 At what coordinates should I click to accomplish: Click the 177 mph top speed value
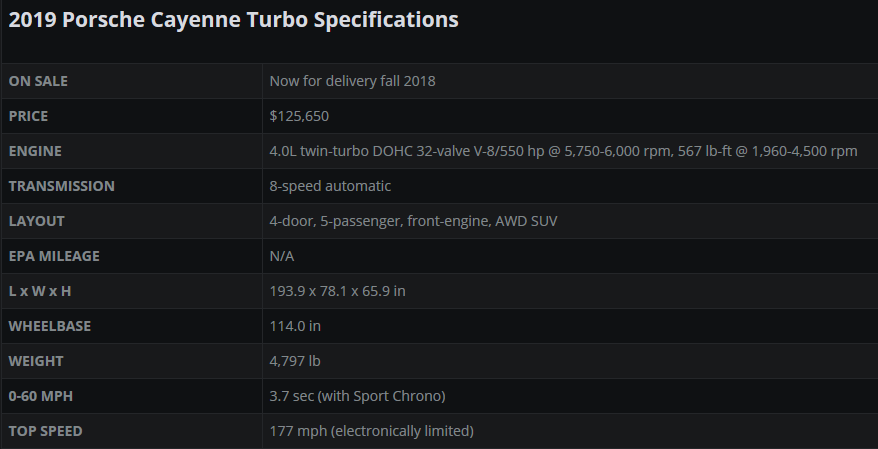point(371,431)
